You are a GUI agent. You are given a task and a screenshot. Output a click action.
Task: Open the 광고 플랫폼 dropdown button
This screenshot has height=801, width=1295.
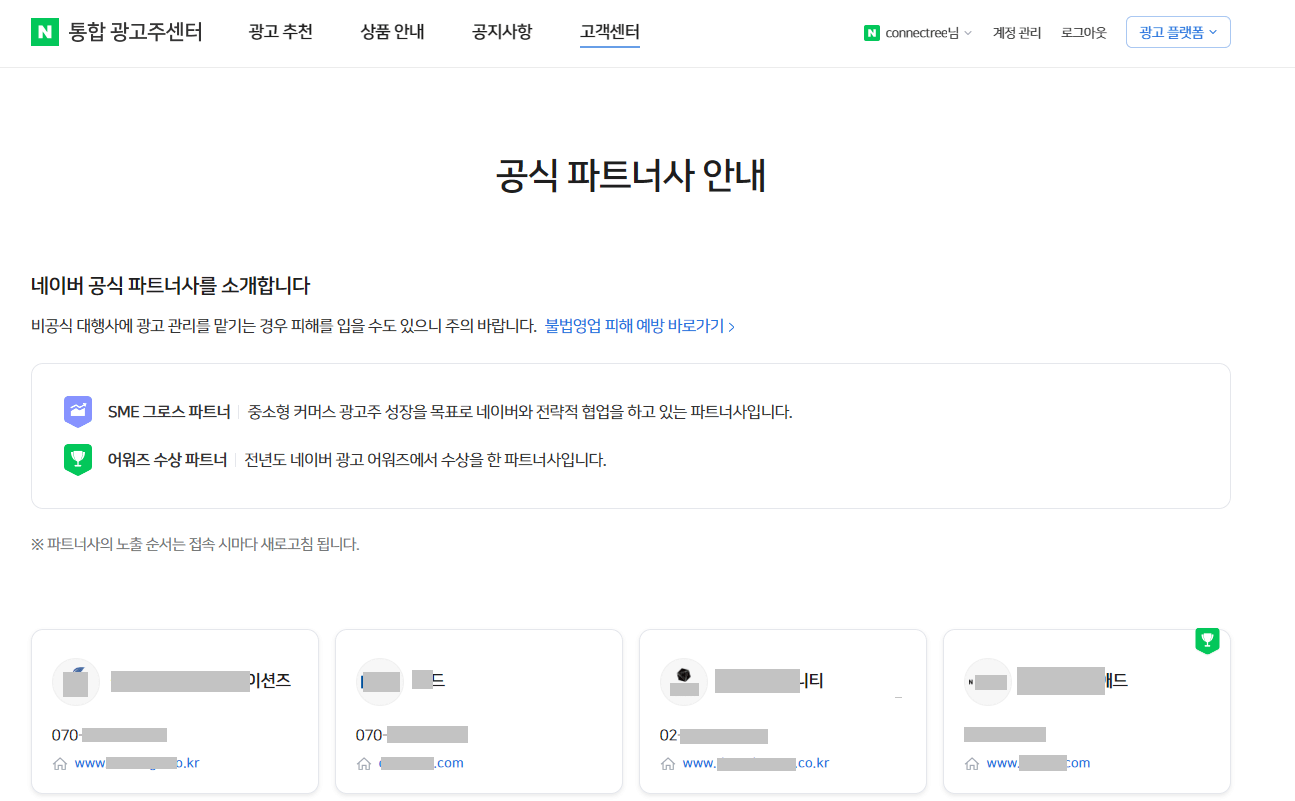click(1177, 31)
